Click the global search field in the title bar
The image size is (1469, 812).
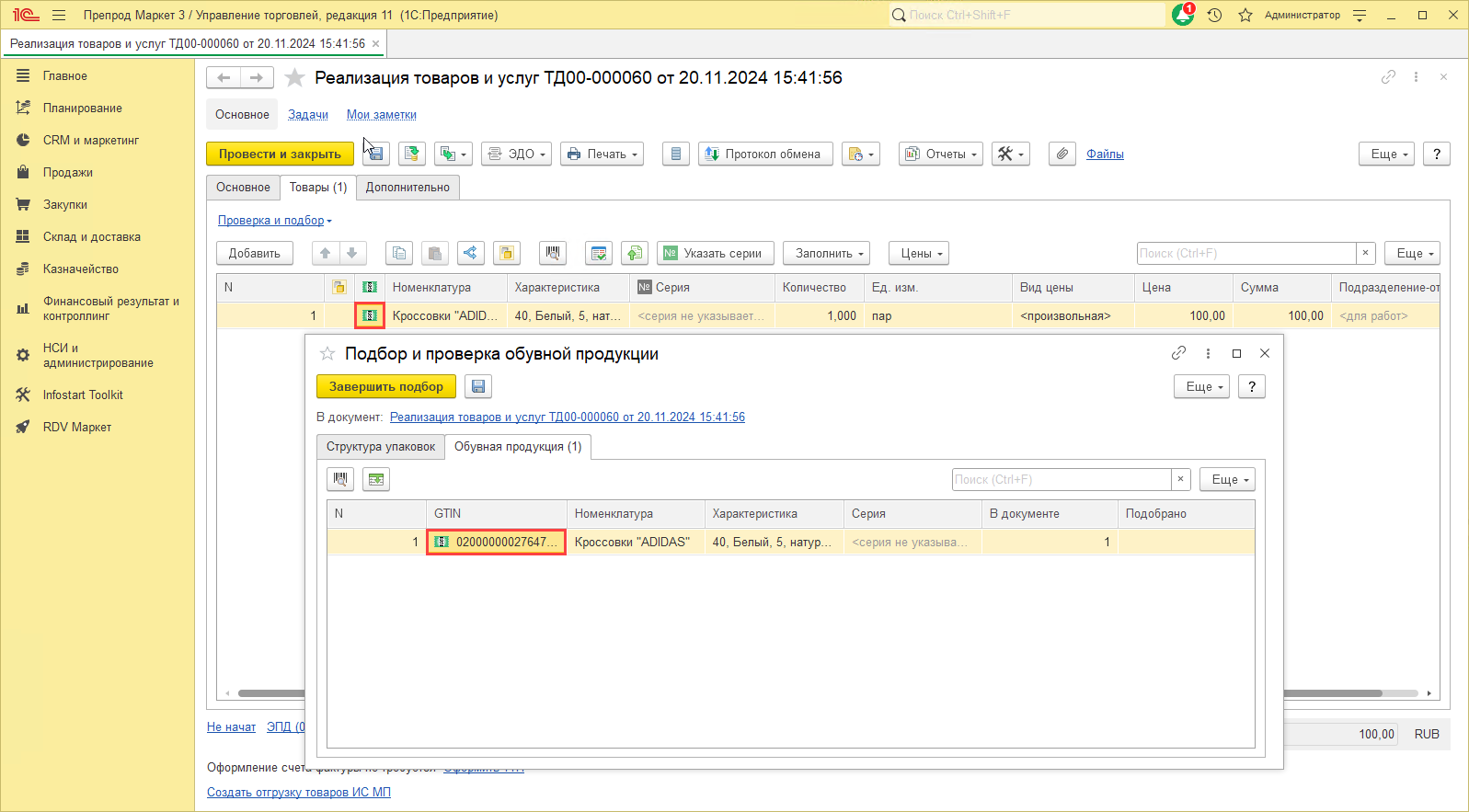click(1027, 15)
